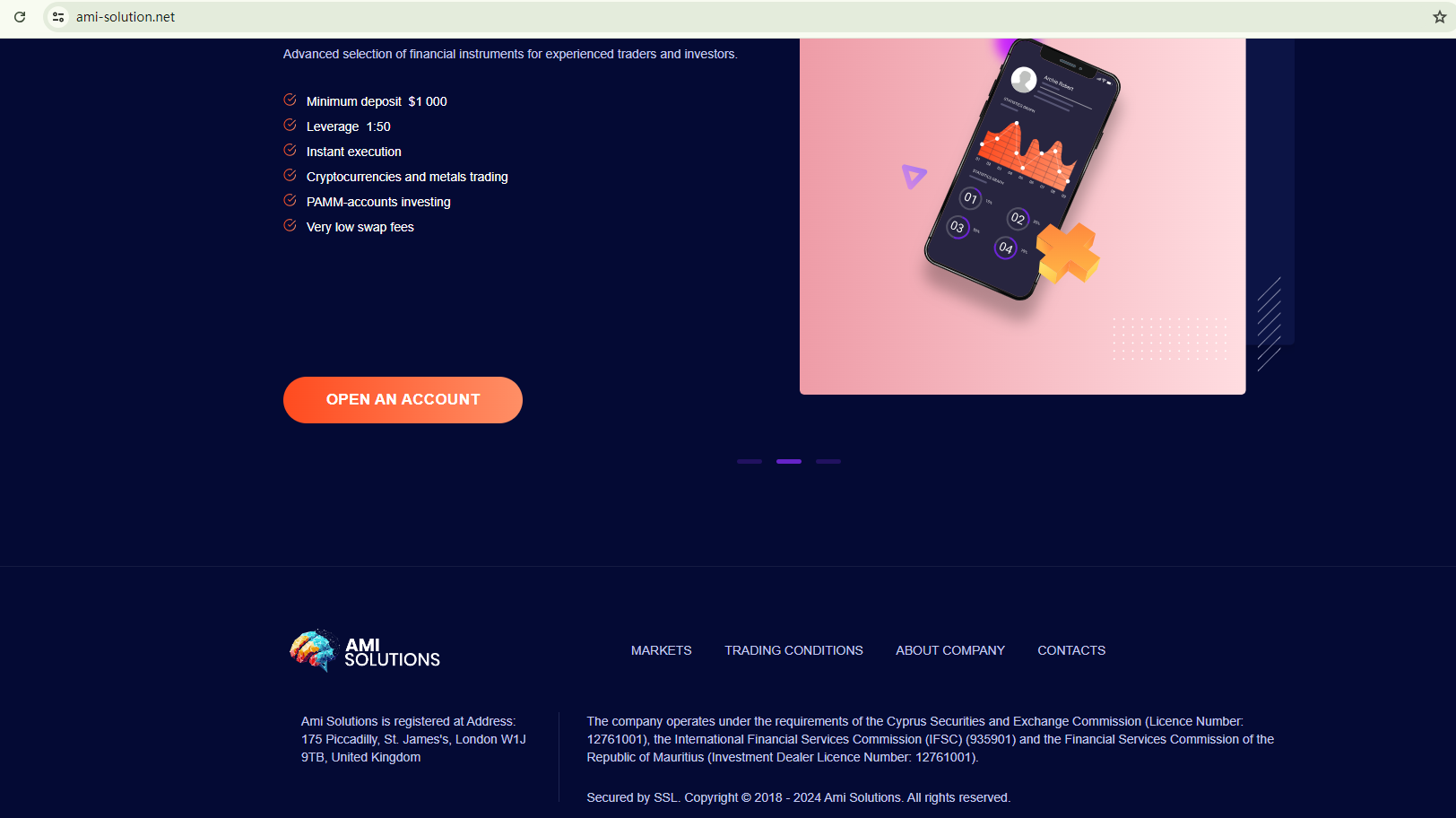This screenshot has height=818, width=1456.
Task: Select the active middle carousel indicator
Action: click(789, 461)
